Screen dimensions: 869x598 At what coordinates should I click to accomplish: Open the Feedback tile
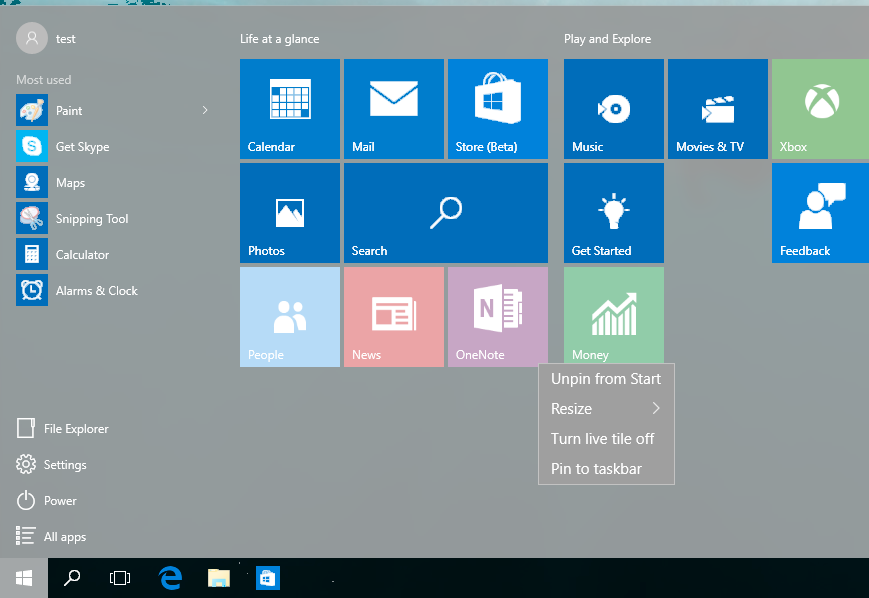pos(820,213)
